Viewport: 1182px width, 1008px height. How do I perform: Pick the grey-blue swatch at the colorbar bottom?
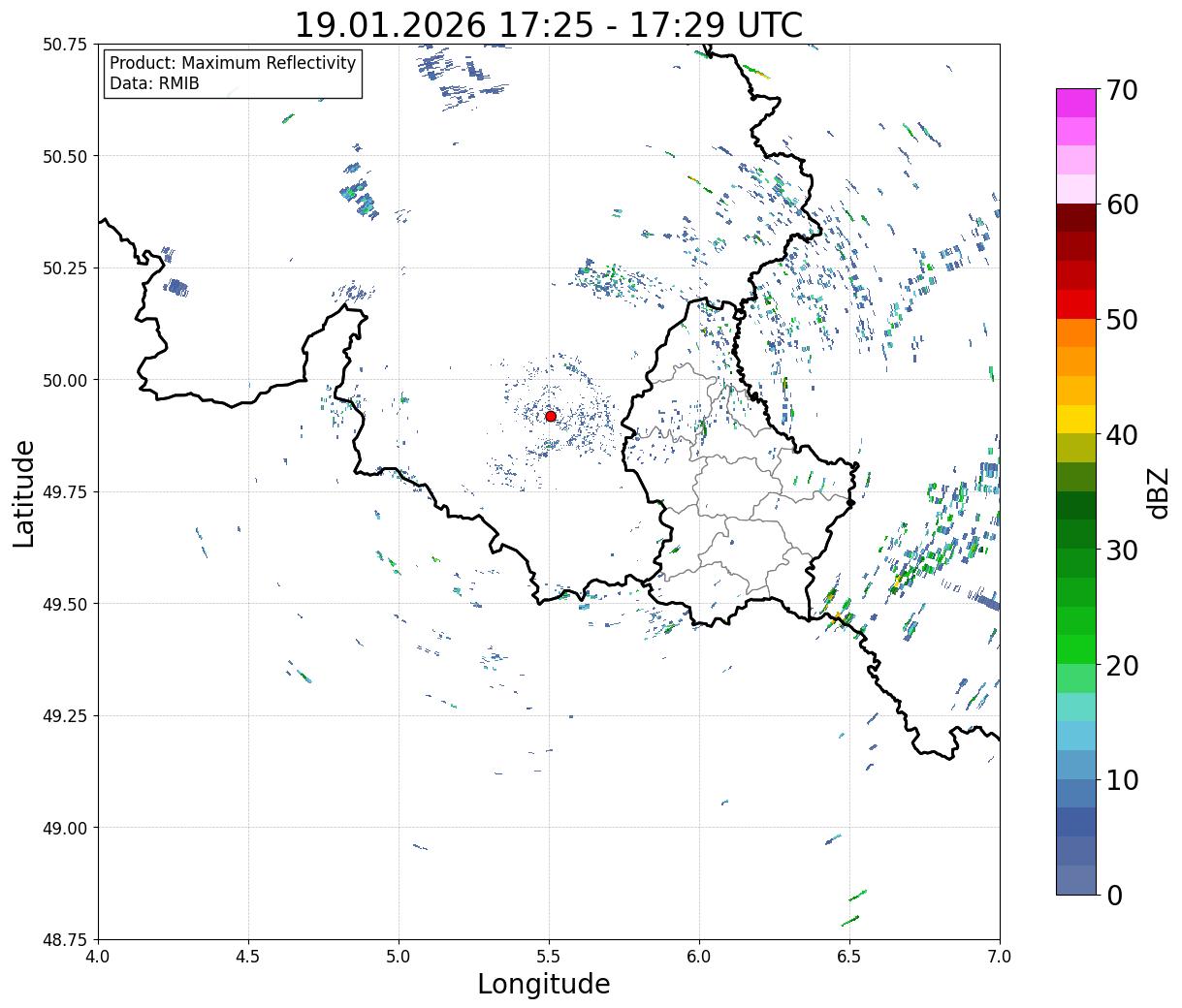pyautogui.click(x=1076, y=880)
